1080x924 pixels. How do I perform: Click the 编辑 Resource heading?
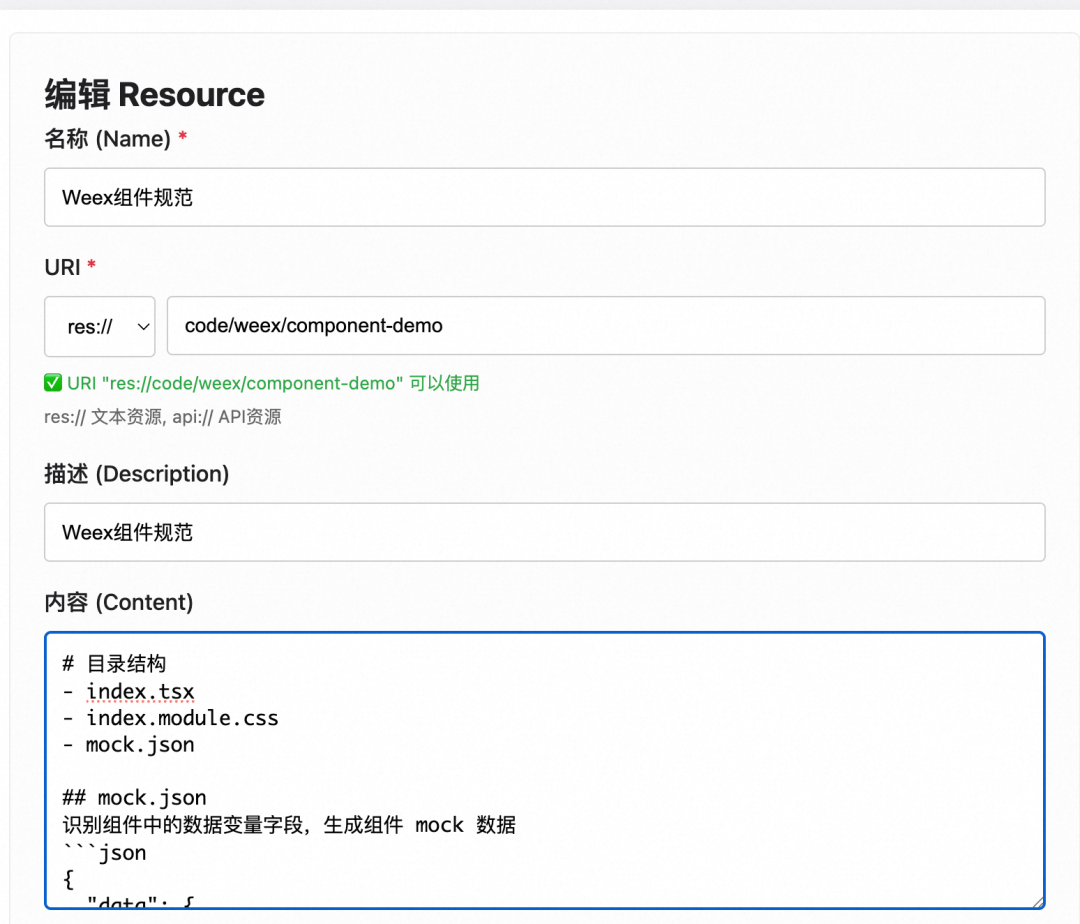tap(155, 94)
